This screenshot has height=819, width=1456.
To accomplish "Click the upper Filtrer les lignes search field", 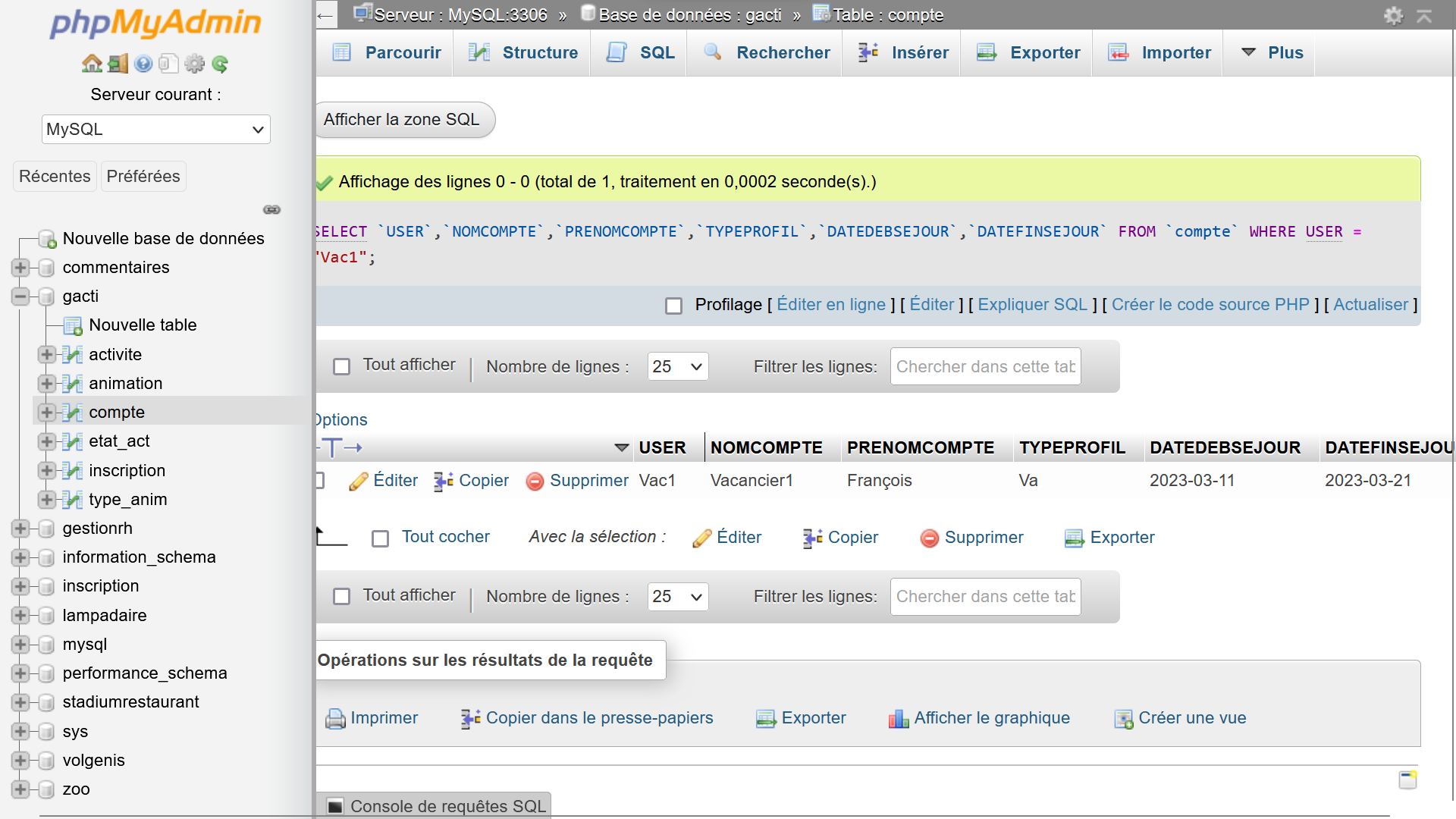I will (x=984, y=367).
